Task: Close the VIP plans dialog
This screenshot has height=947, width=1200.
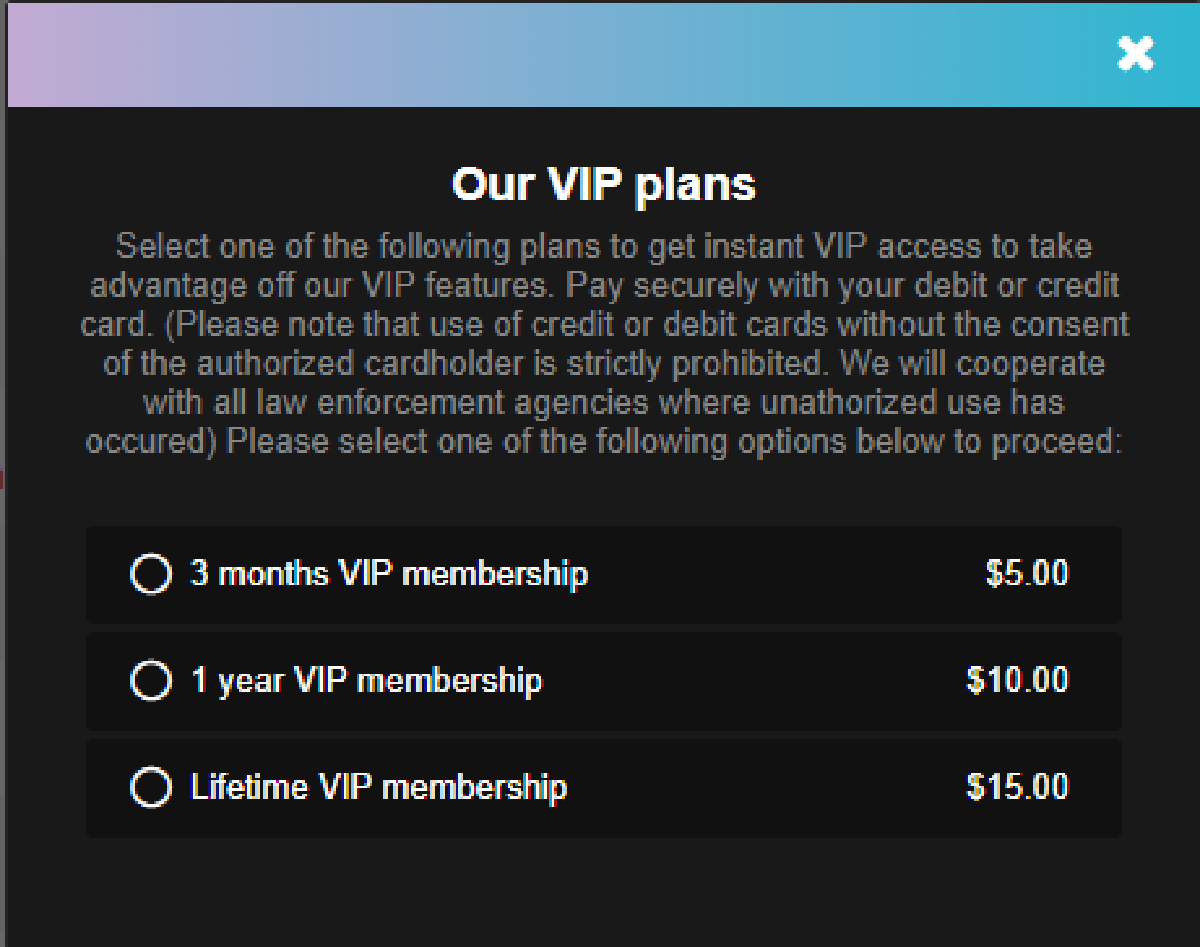Action: [x=1135, y=54]
